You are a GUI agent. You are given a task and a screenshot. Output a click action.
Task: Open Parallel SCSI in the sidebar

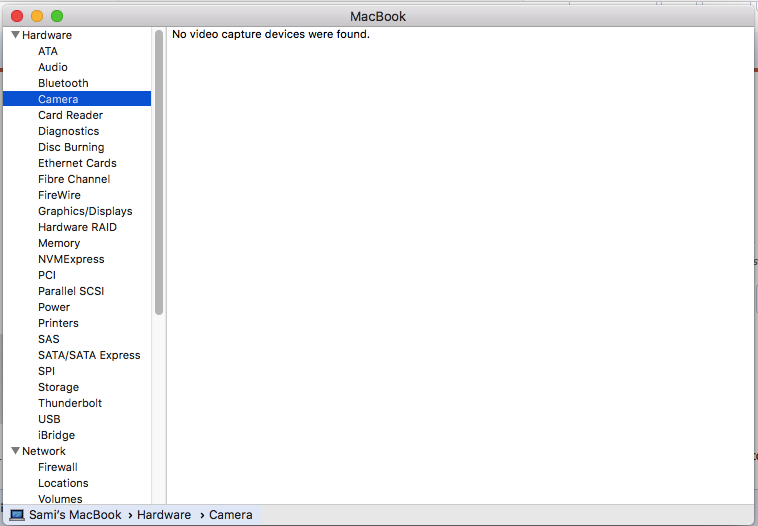(71, 291)
